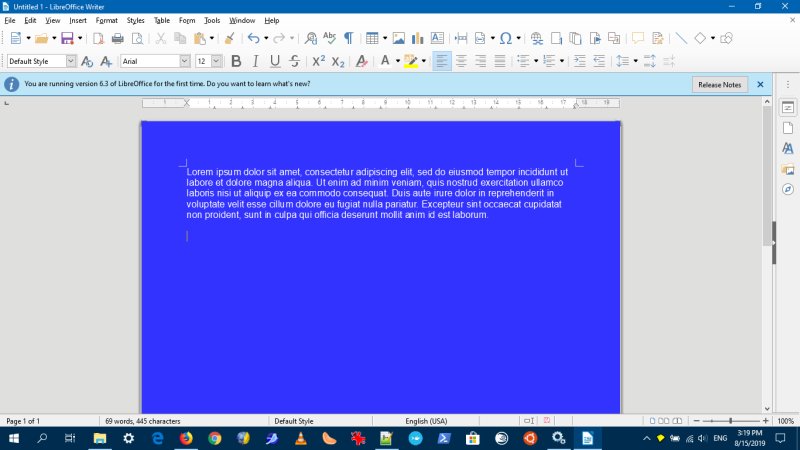Insert special character Omega icon
Screen dimensions: 800x450
506,38
